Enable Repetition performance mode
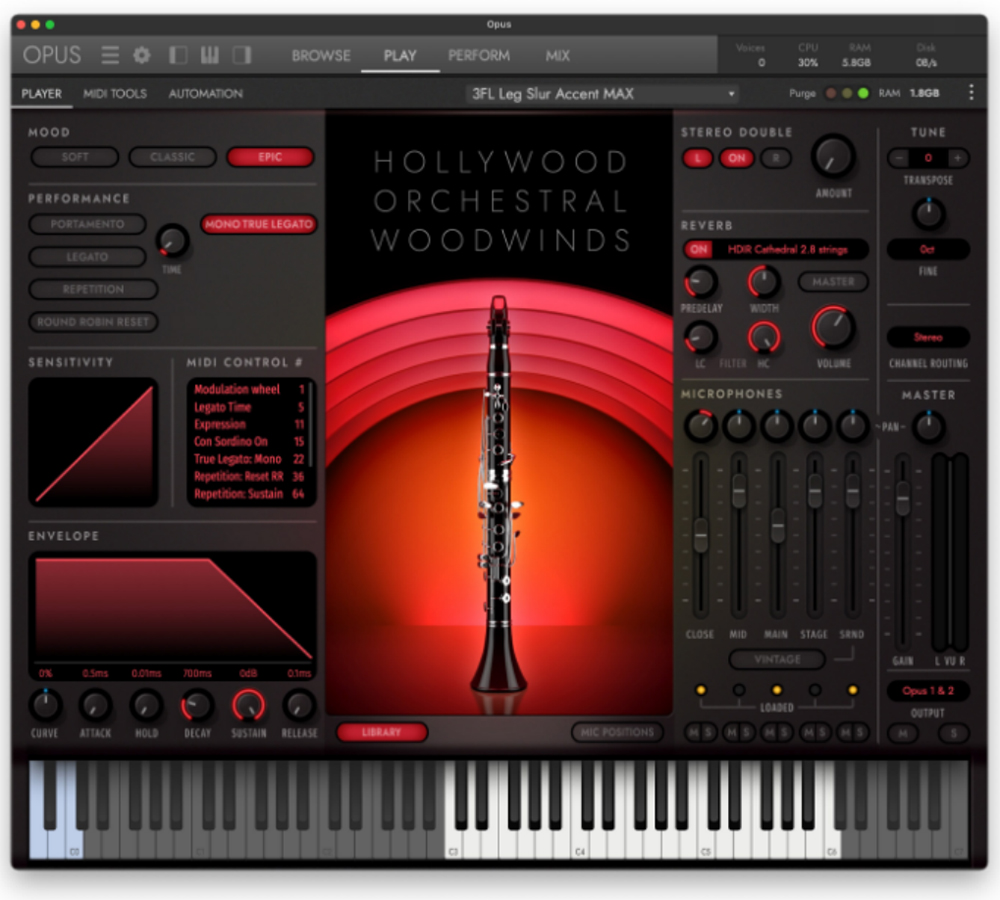 (93, 289)
